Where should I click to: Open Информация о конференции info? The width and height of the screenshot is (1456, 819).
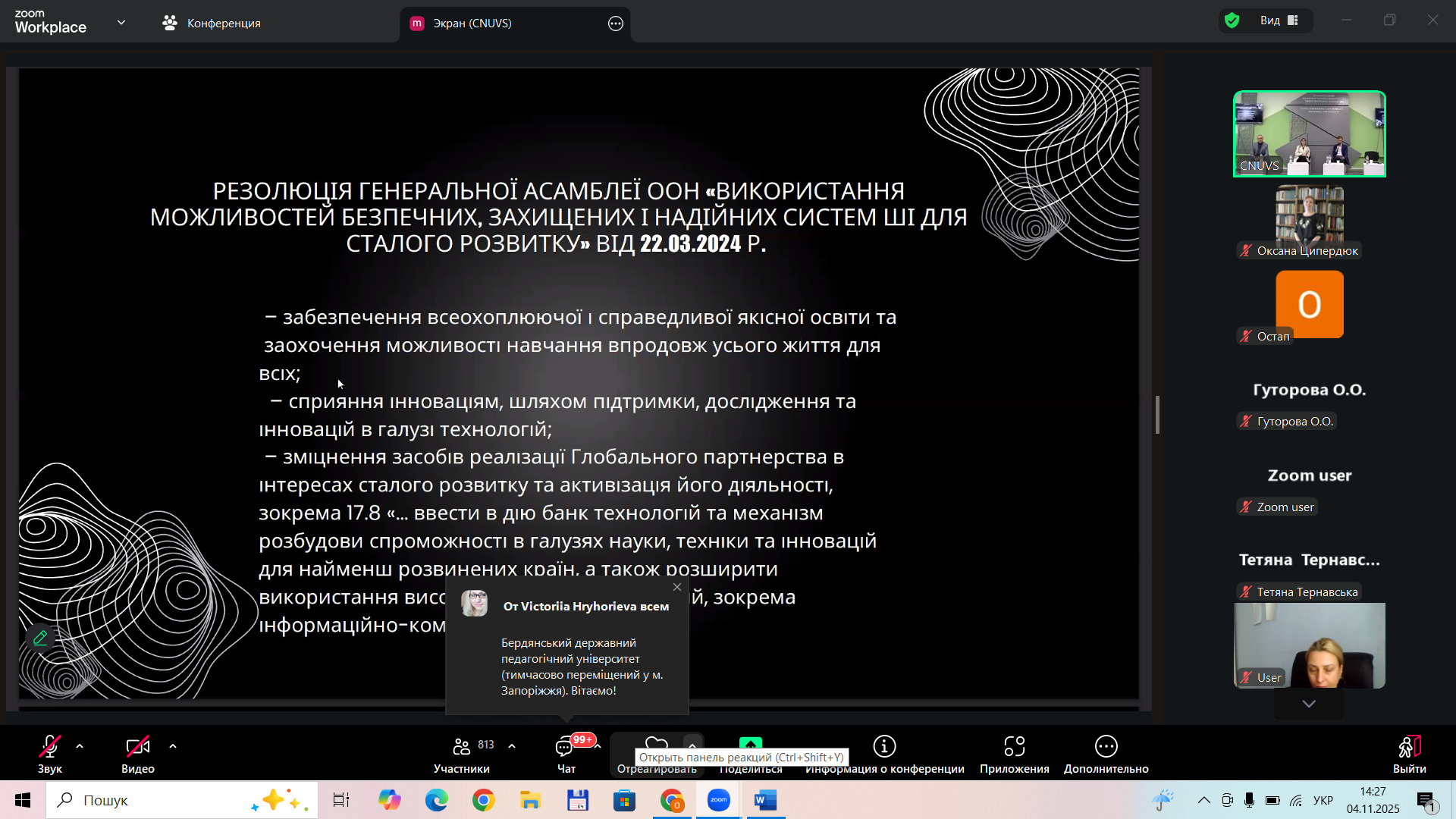884,755
